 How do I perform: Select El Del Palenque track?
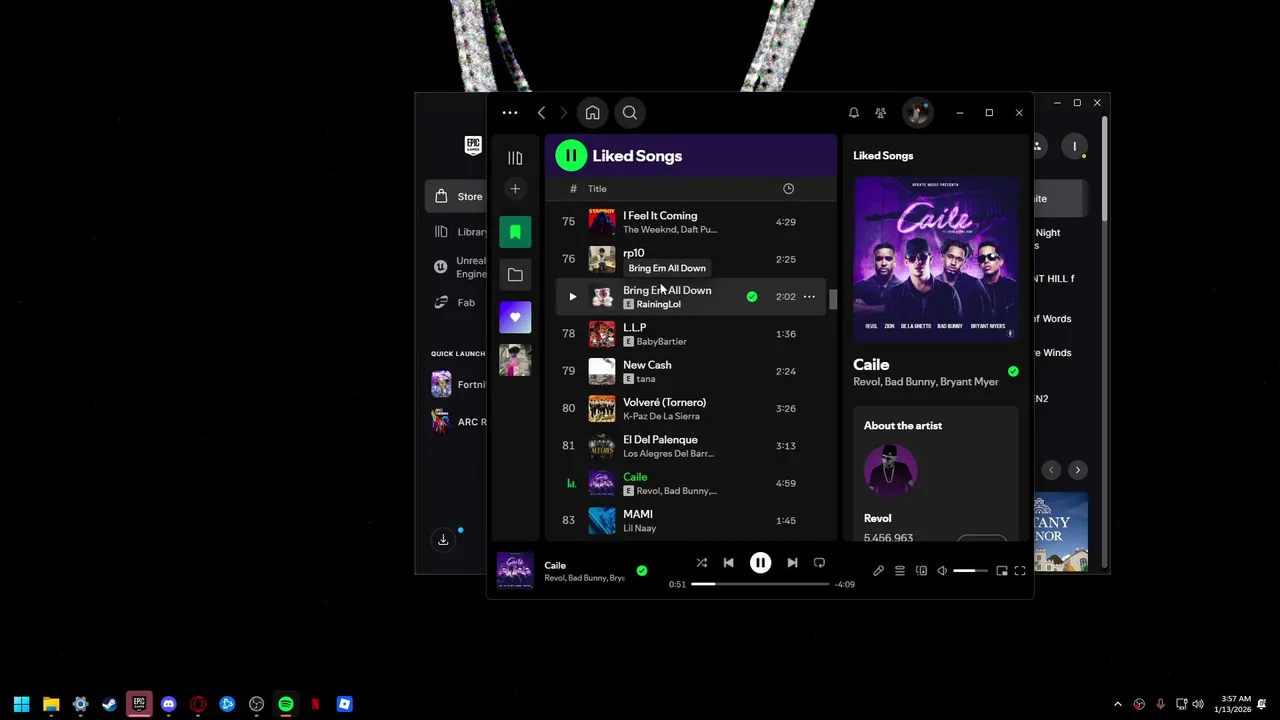click(x=690, y=446)
